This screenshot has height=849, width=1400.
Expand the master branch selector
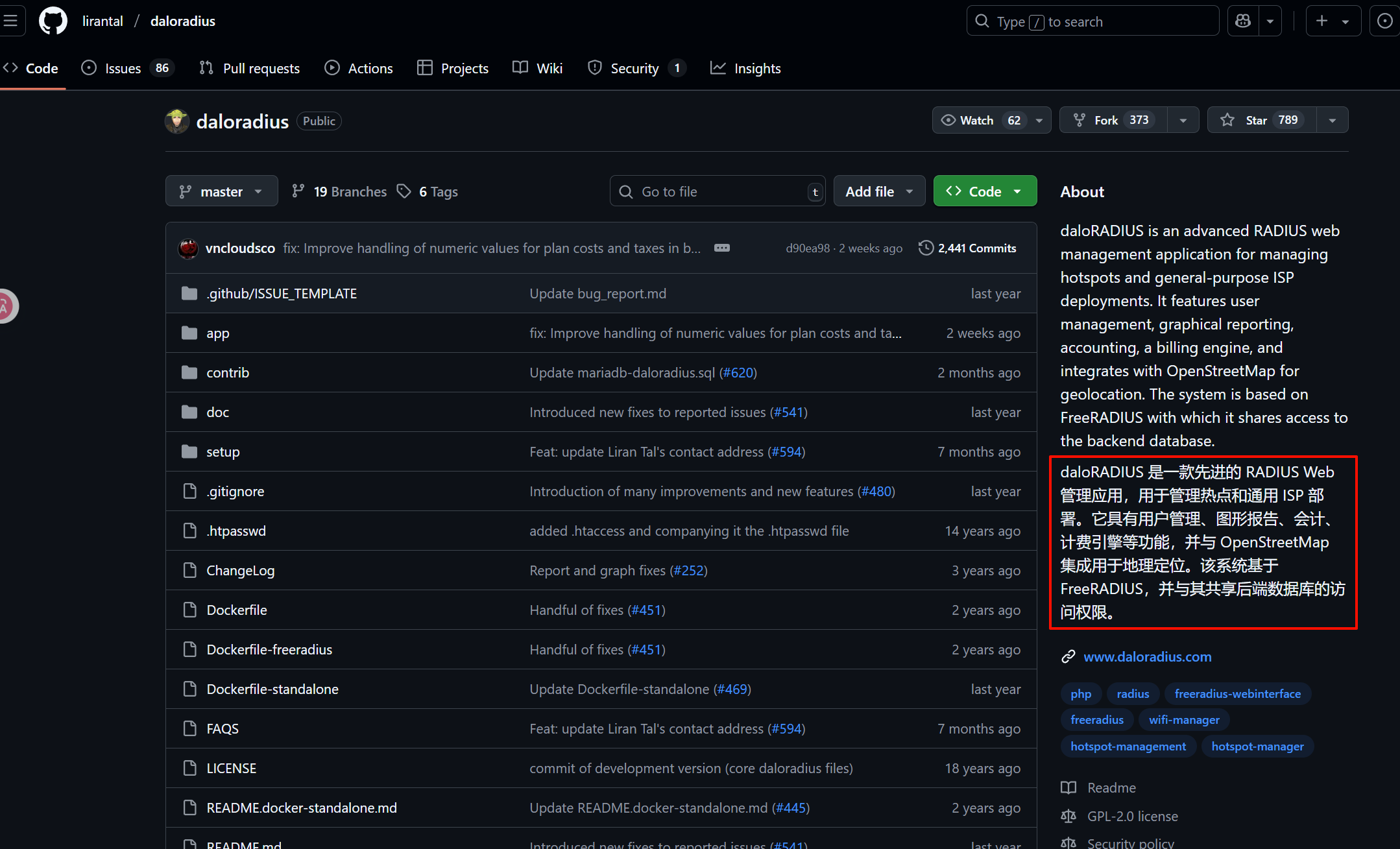(221, 191)
